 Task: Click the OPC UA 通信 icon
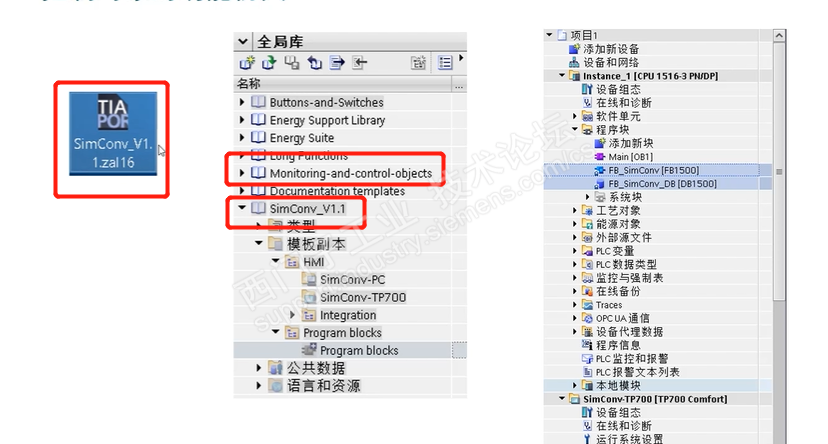pos(587,318)
